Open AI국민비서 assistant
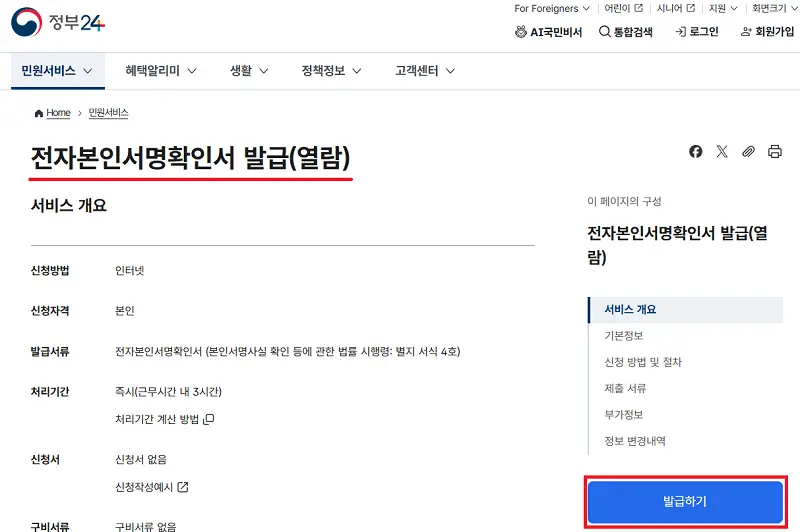 (x=548, y=32)
